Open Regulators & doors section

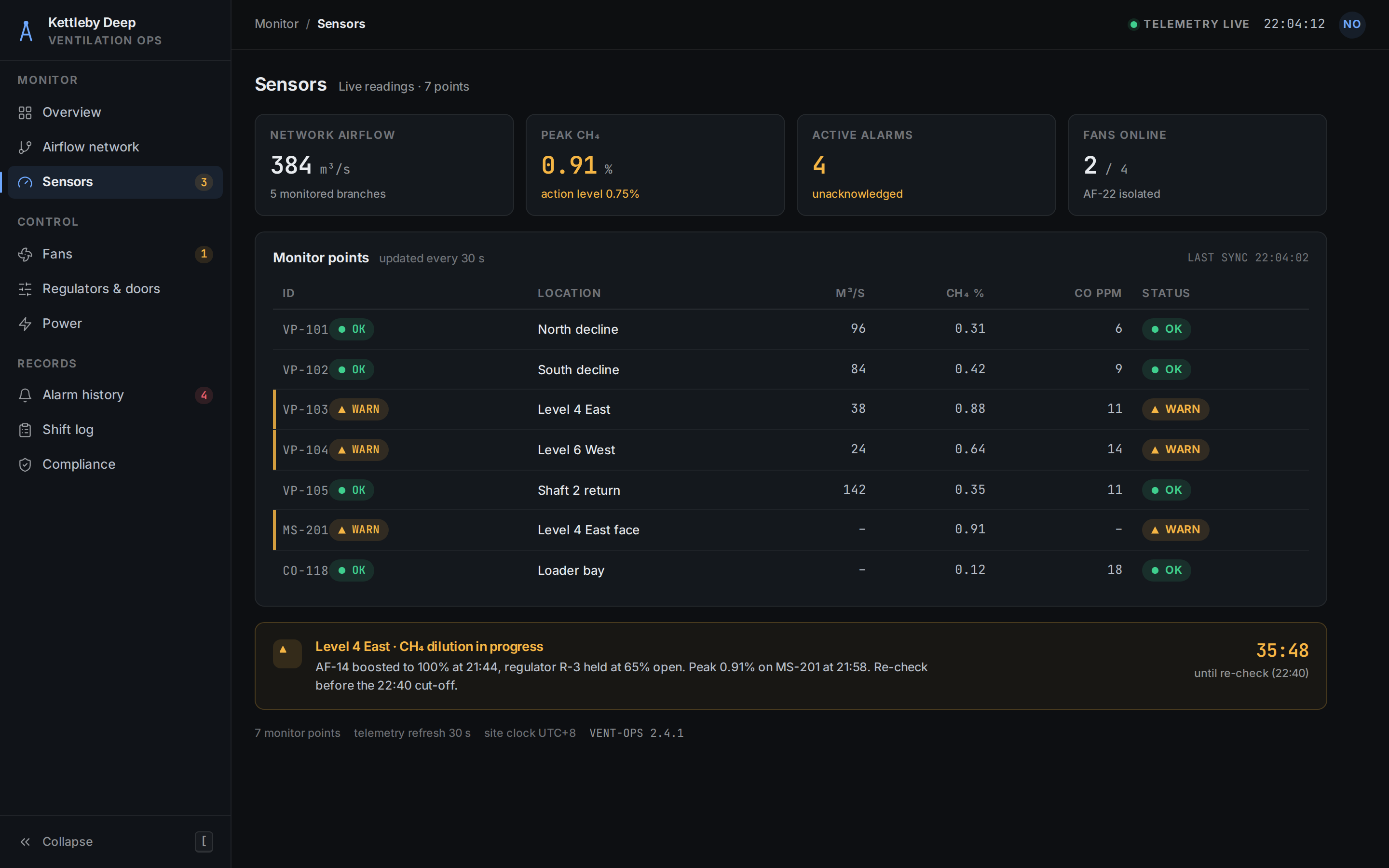click(x=115, y=289)
